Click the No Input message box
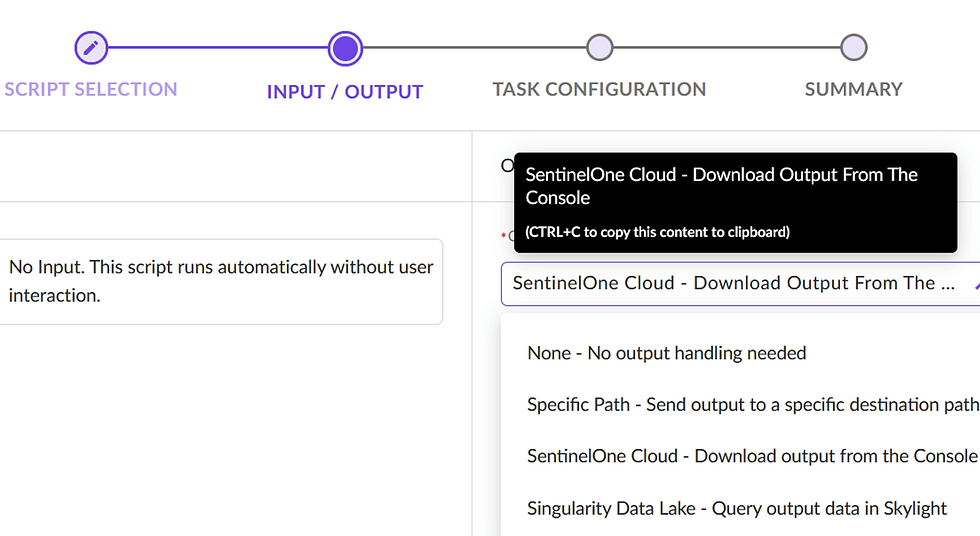 point(221,281)
